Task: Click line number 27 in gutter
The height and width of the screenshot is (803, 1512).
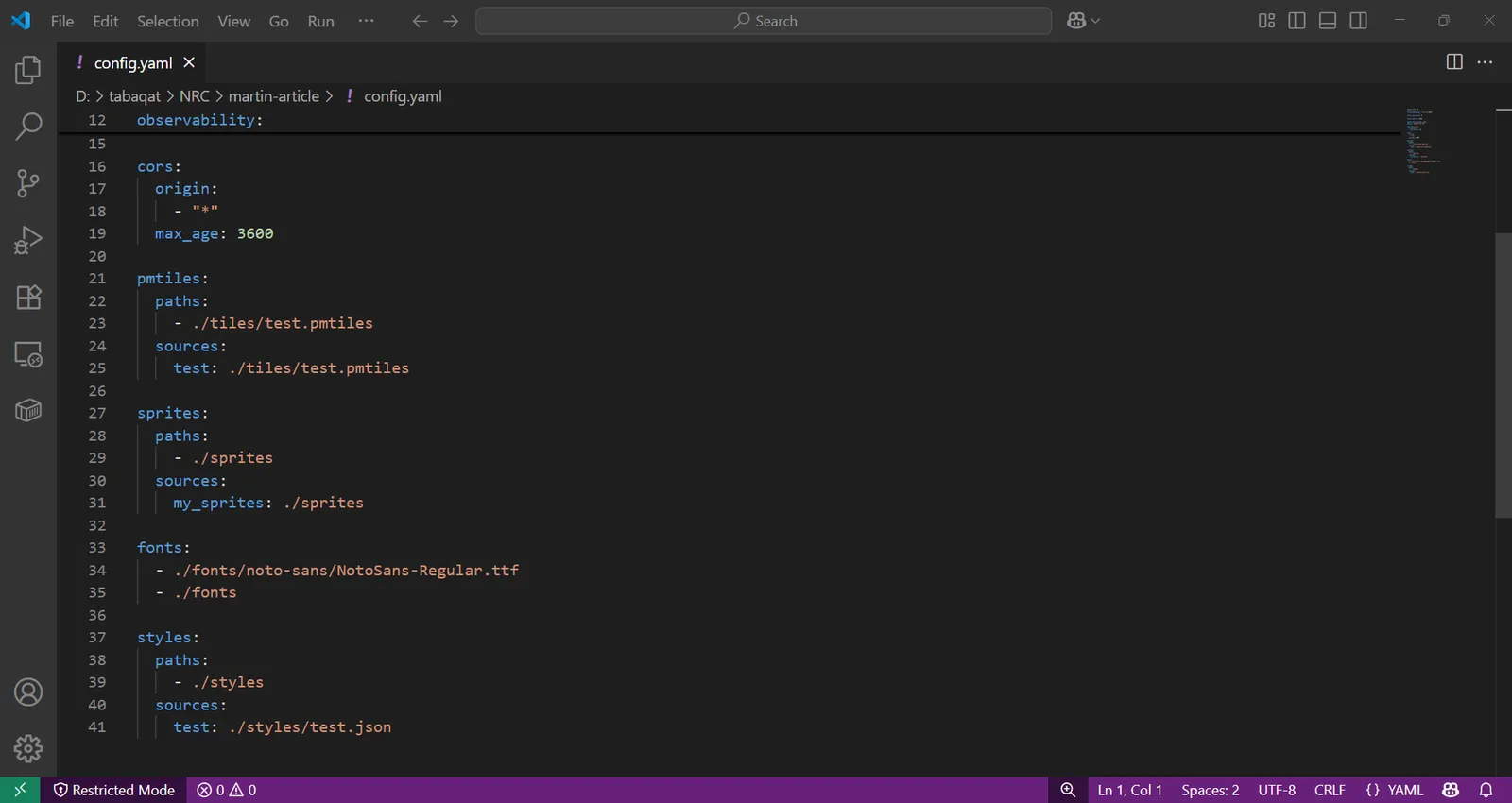Action: 97,413
